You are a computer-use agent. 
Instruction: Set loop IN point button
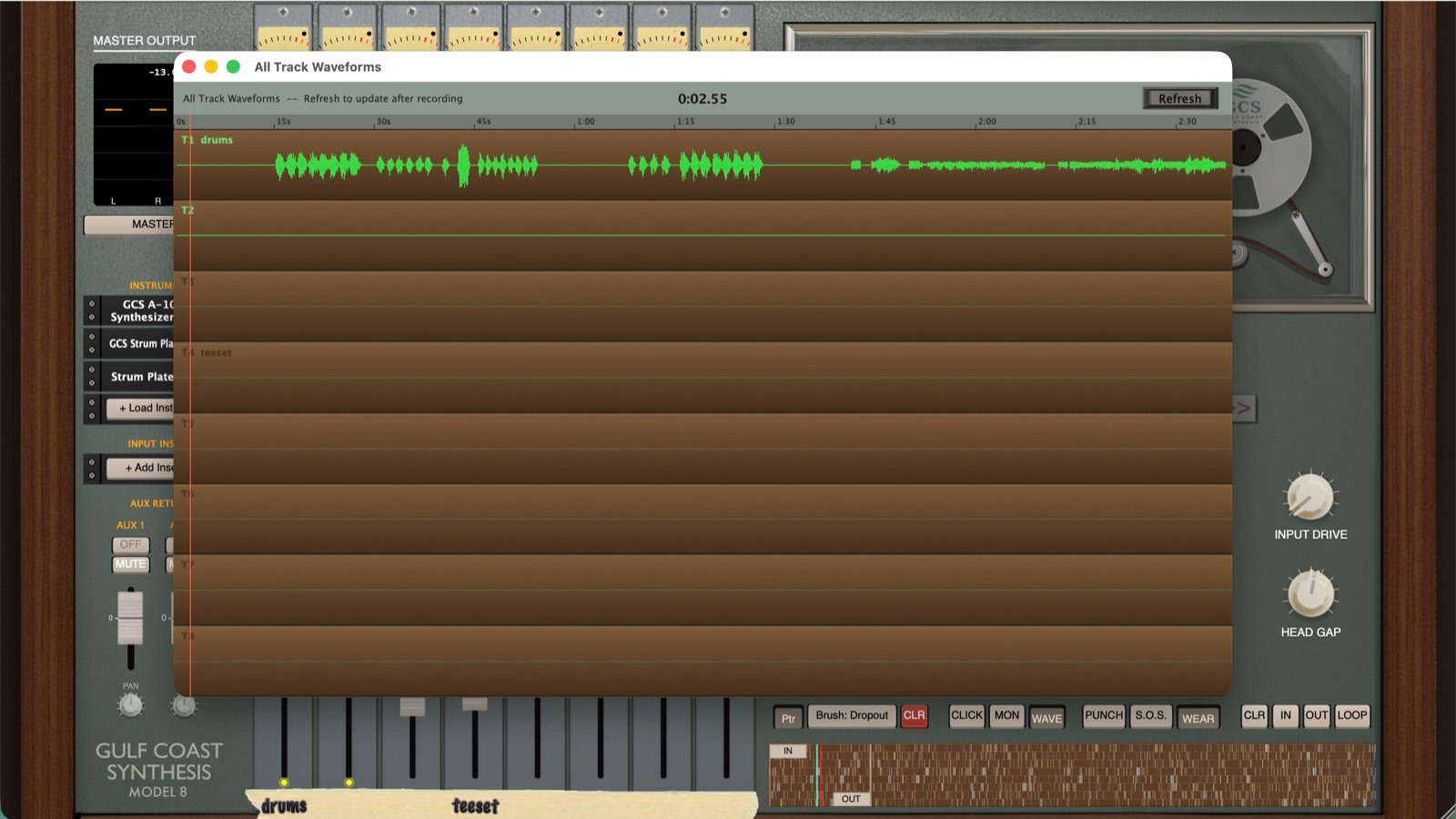point(1285,716)
